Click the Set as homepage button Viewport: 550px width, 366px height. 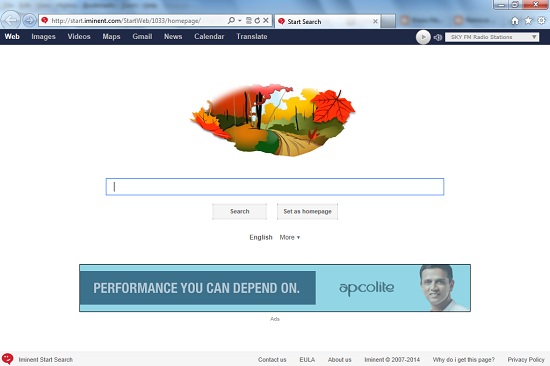tap(307, 211)
